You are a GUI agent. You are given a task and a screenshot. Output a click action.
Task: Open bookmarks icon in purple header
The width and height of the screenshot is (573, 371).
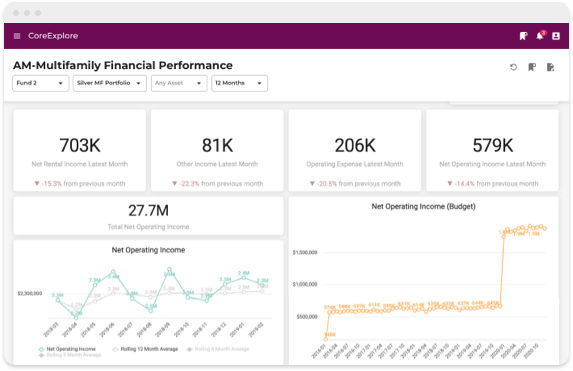click(x=523, y=36)
